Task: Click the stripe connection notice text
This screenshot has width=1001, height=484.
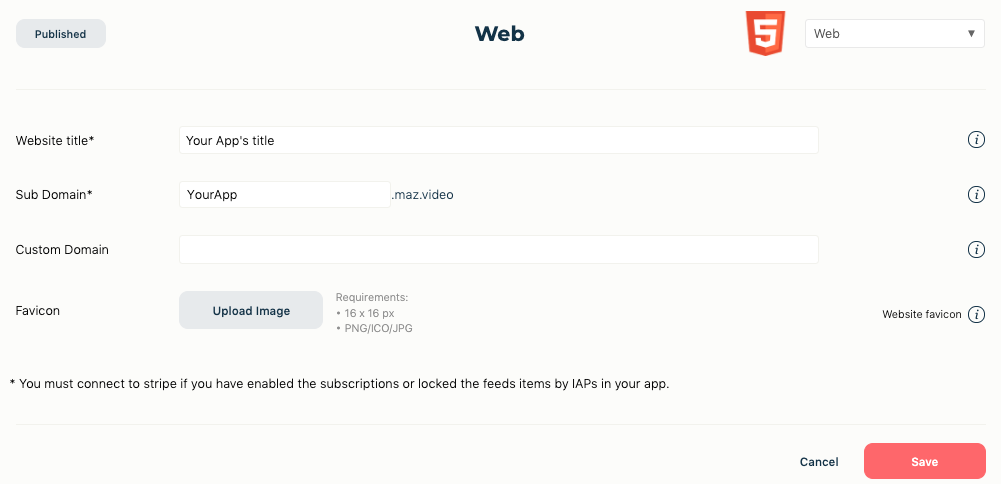Action: (x=340, y=384)
